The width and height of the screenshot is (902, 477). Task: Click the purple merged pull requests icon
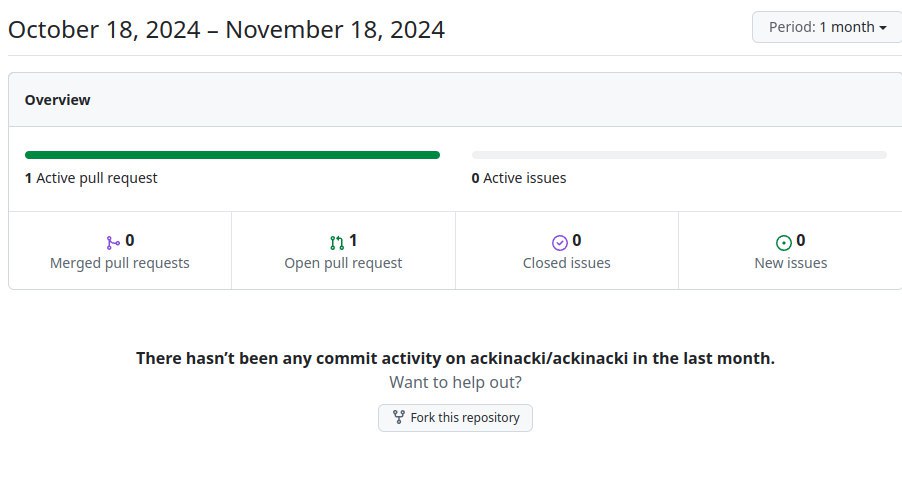pyautogui.click(x=112, y=242)
